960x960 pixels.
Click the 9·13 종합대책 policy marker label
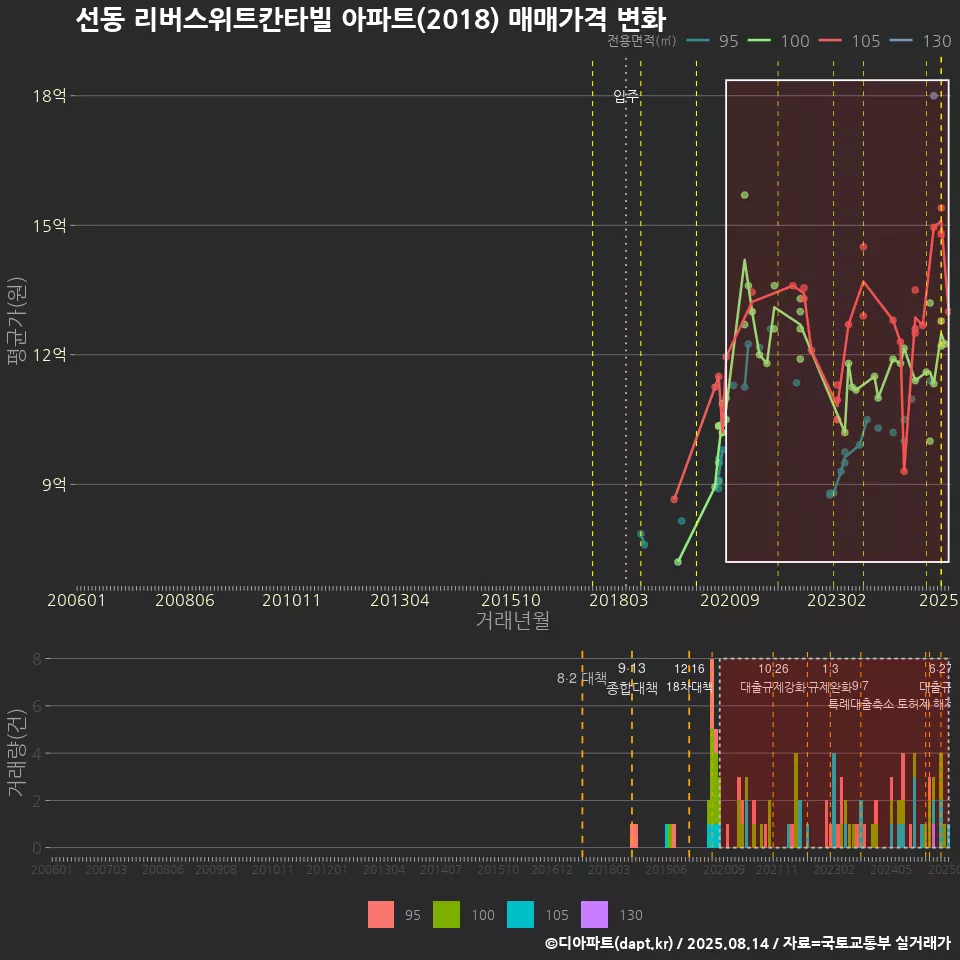[632, 678]
